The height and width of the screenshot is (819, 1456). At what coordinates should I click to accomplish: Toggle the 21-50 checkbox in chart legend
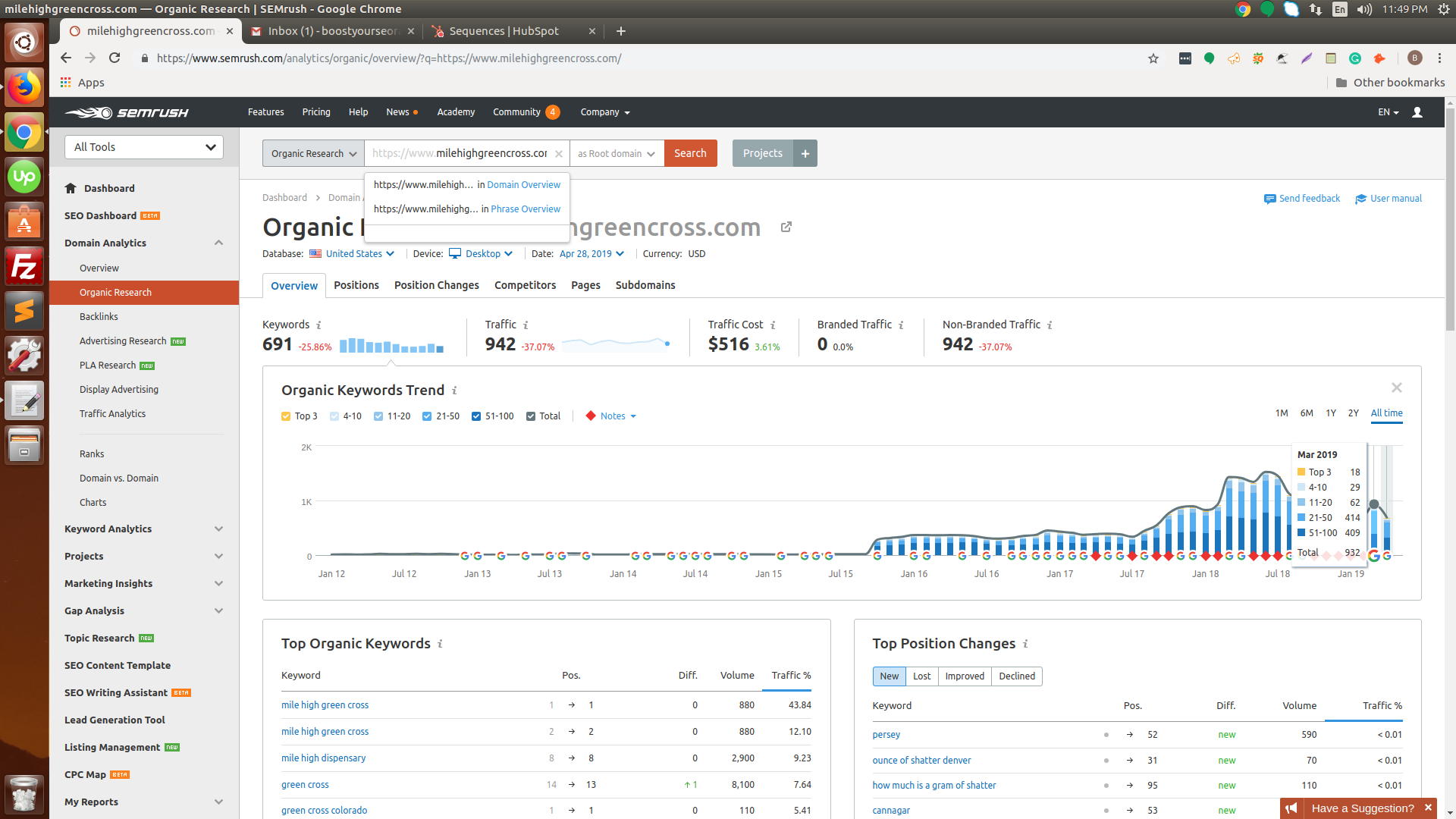tap(427, 416)
